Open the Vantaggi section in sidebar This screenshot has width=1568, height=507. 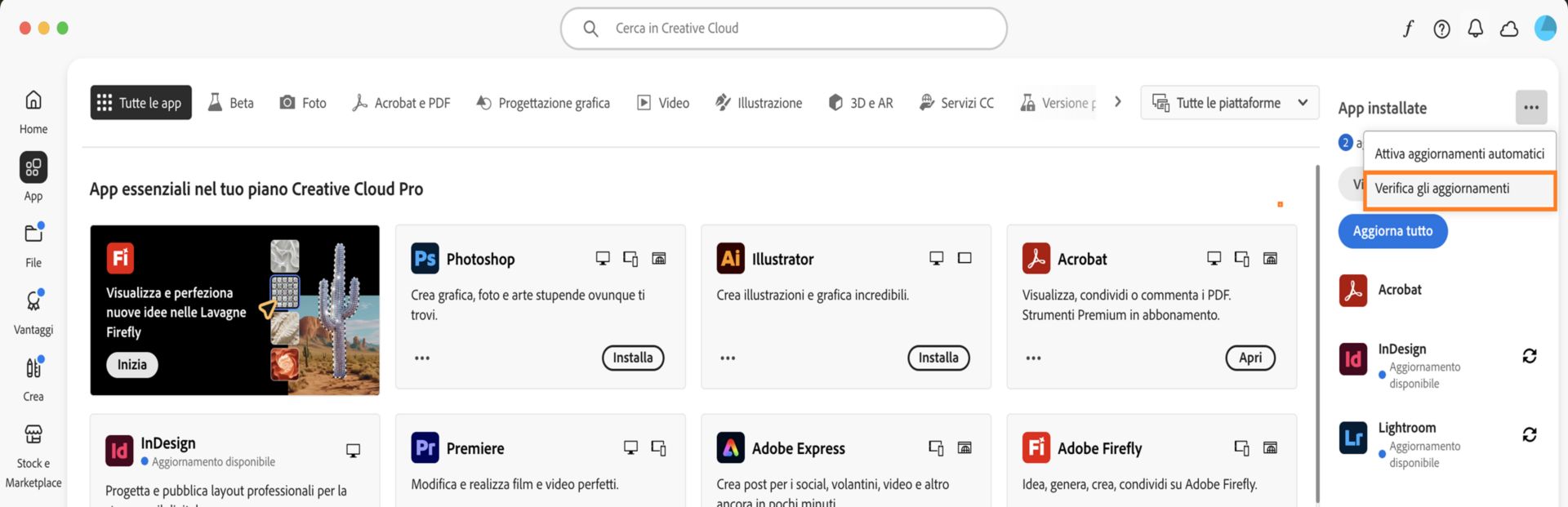33,311
